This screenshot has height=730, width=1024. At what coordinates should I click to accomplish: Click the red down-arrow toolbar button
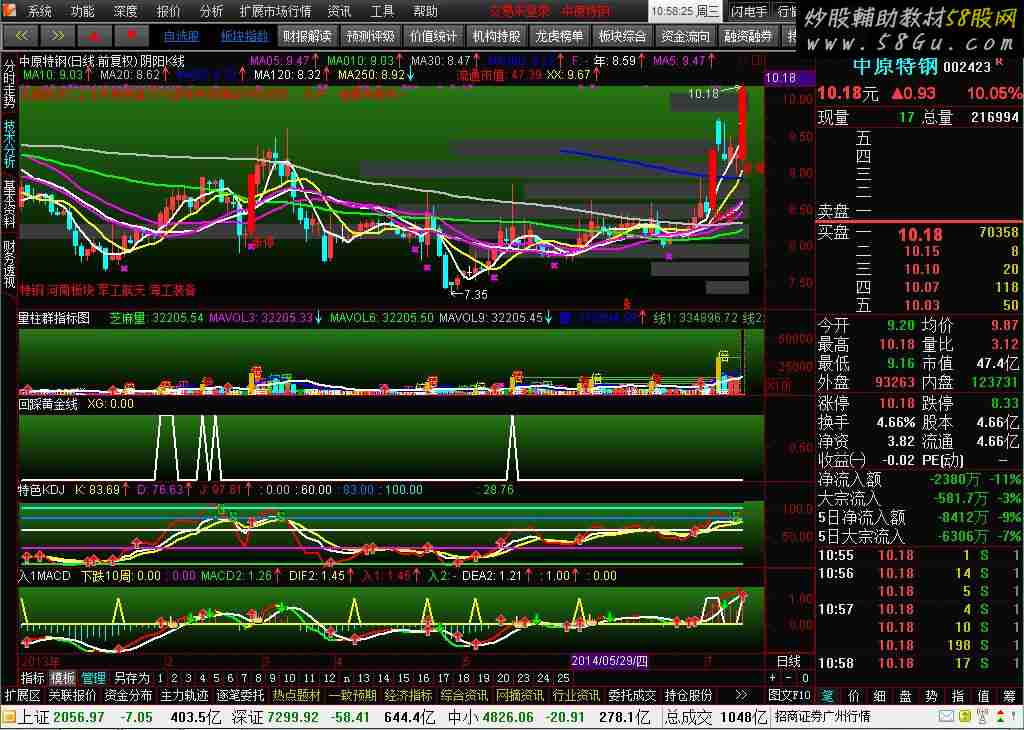point(131,36)
